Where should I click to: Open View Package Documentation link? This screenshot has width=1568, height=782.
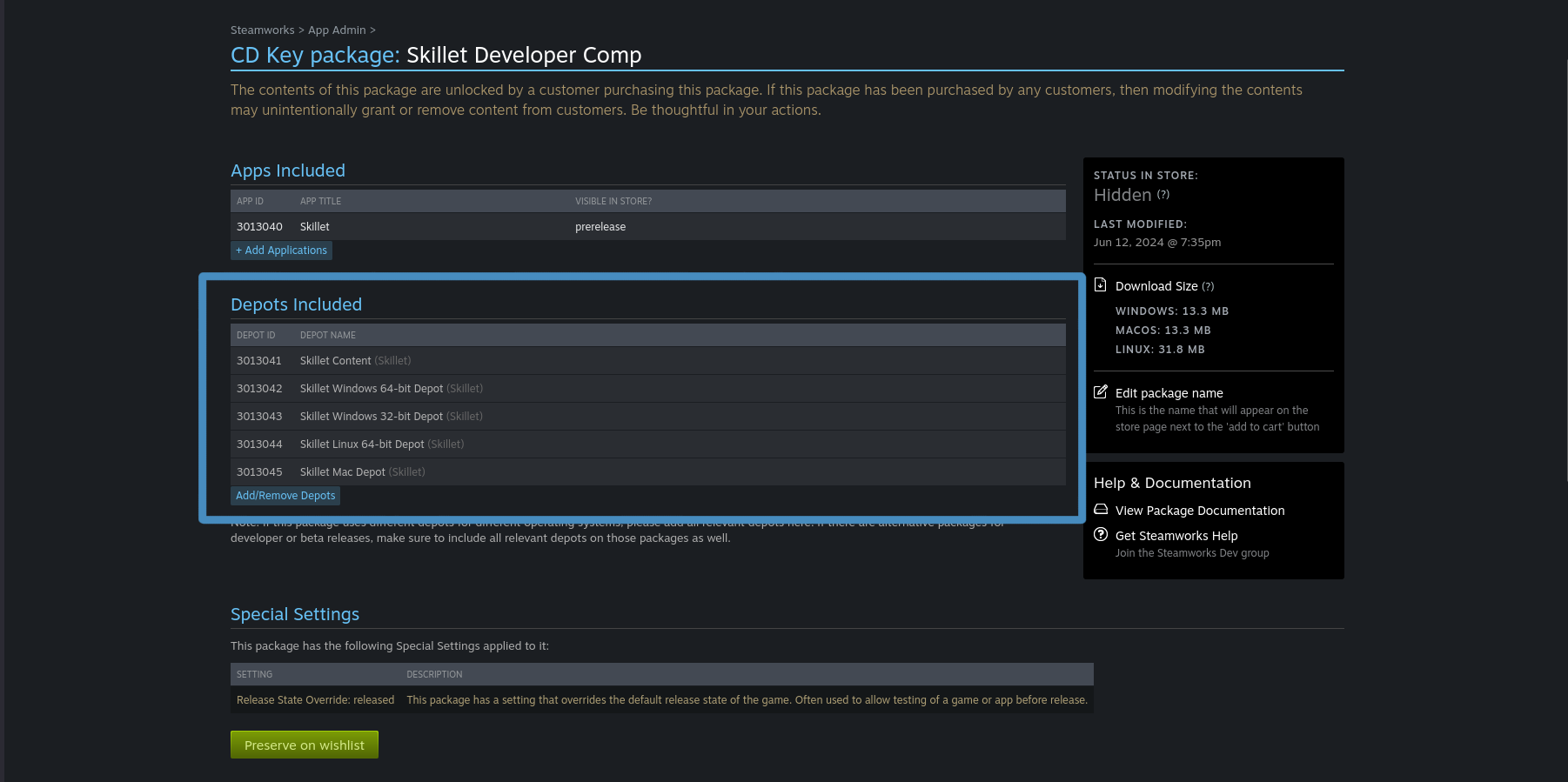tap(1199, 511)
